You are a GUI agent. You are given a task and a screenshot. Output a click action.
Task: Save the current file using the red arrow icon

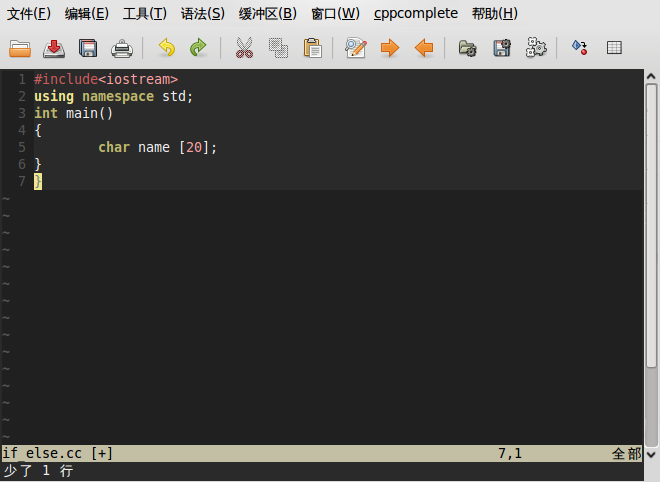click(x=54, y=48)
